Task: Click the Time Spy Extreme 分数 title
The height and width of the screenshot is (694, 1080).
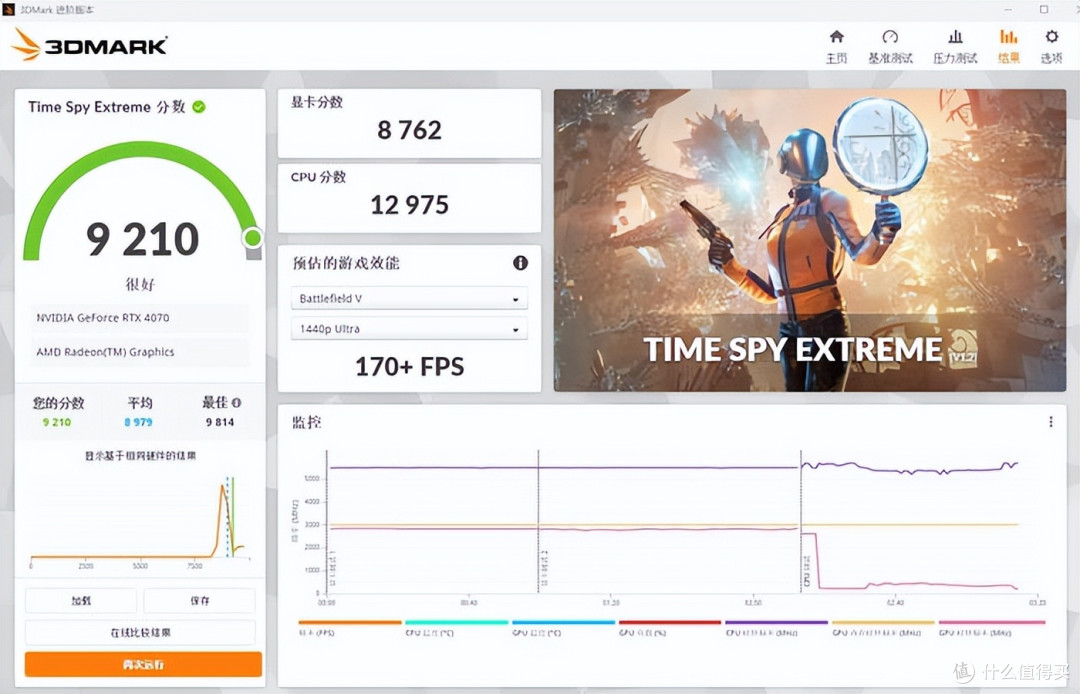Action: [x=107, y=107]
